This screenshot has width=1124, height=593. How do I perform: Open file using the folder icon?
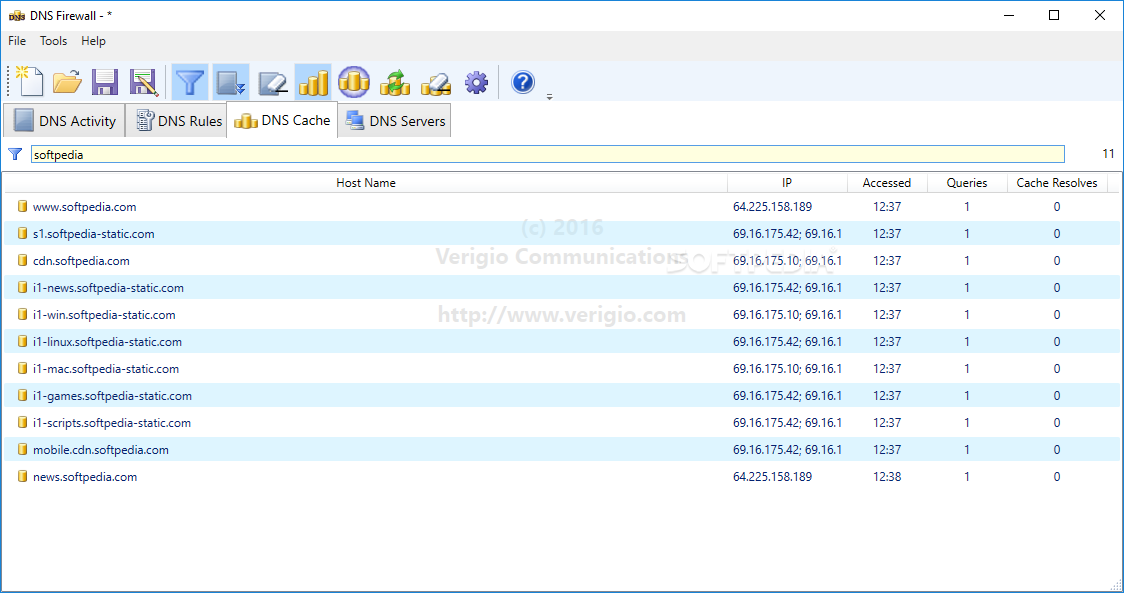click(x=67, y=82)
